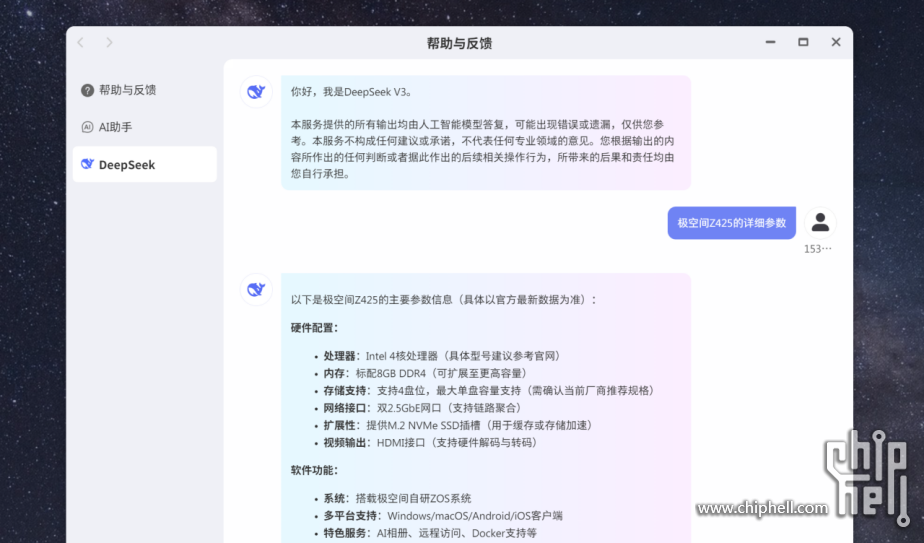Click the user profile avatar
Image resolution: width=924 pixels, height=543 pixels.
tap(820, 223)
